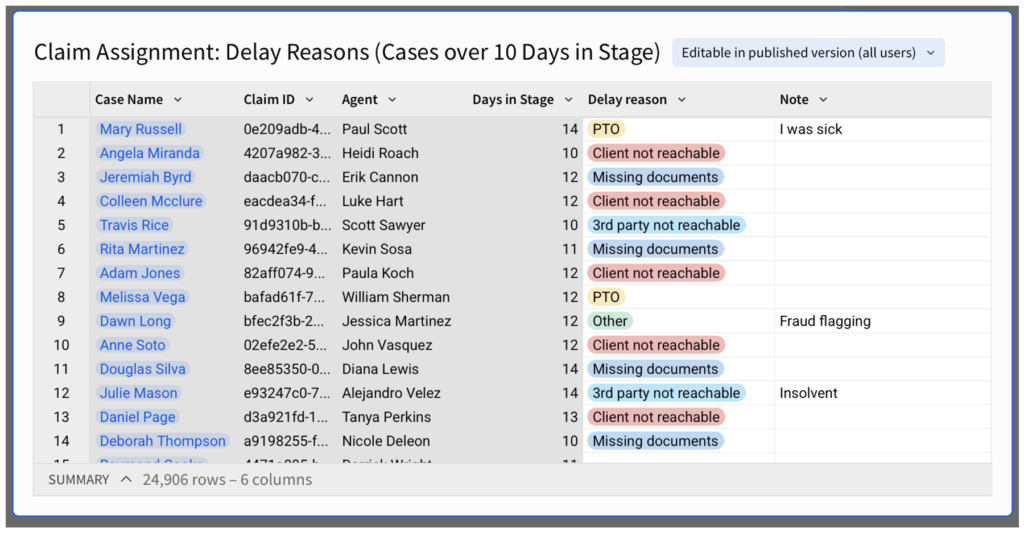Click the Travis Rice 3rd party not reachable tag
Image resolution: width=1024 pixels, height=536 pixels.
[666, 225]
